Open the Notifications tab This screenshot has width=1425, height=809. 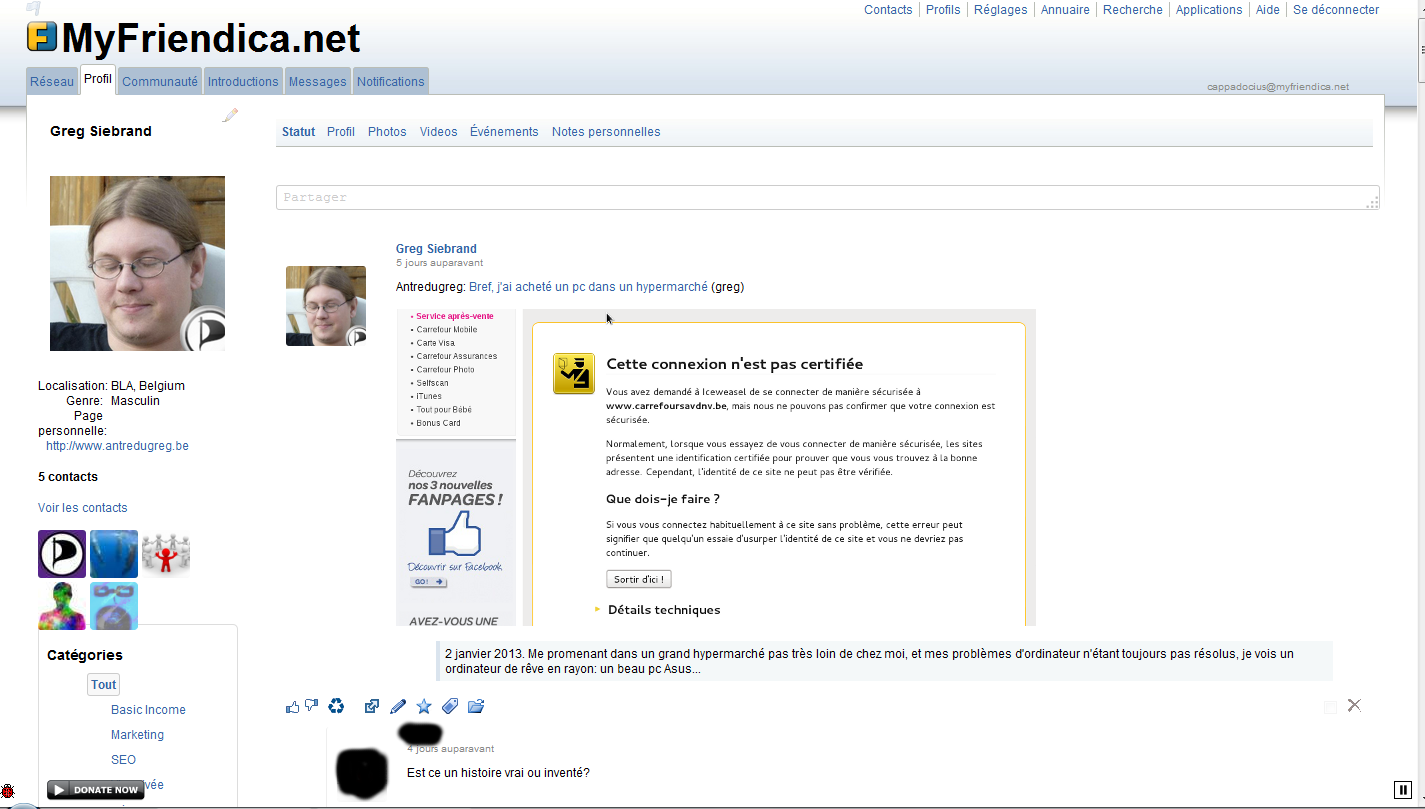(x=391, y=82)
